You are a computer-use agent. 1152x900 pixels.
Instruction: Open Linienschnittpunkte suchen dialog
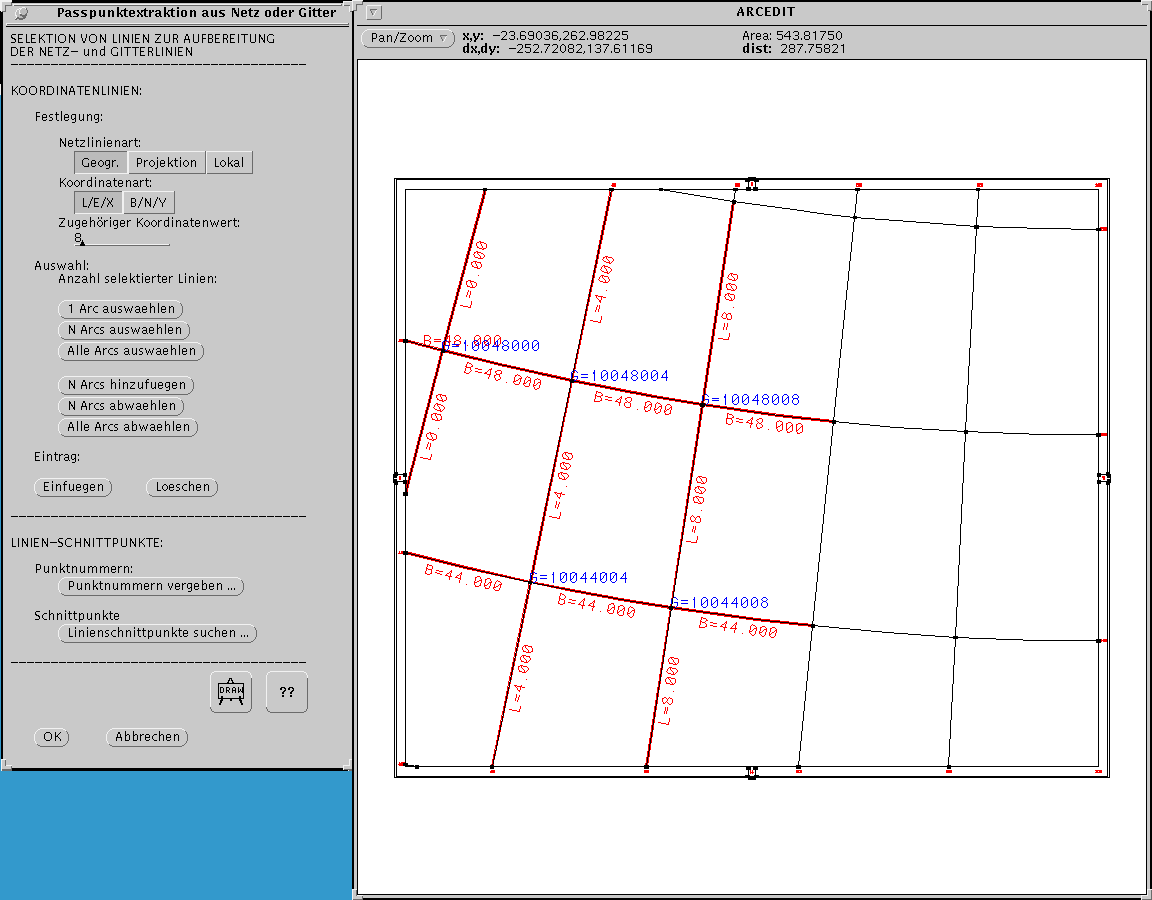158,633
